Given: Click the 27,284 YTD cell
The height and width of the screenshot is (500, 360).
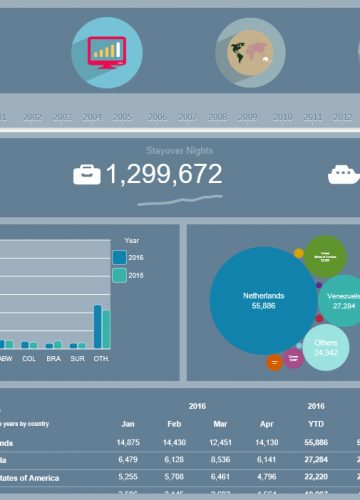Looking at the screenshot, I should tap(316, 460).
